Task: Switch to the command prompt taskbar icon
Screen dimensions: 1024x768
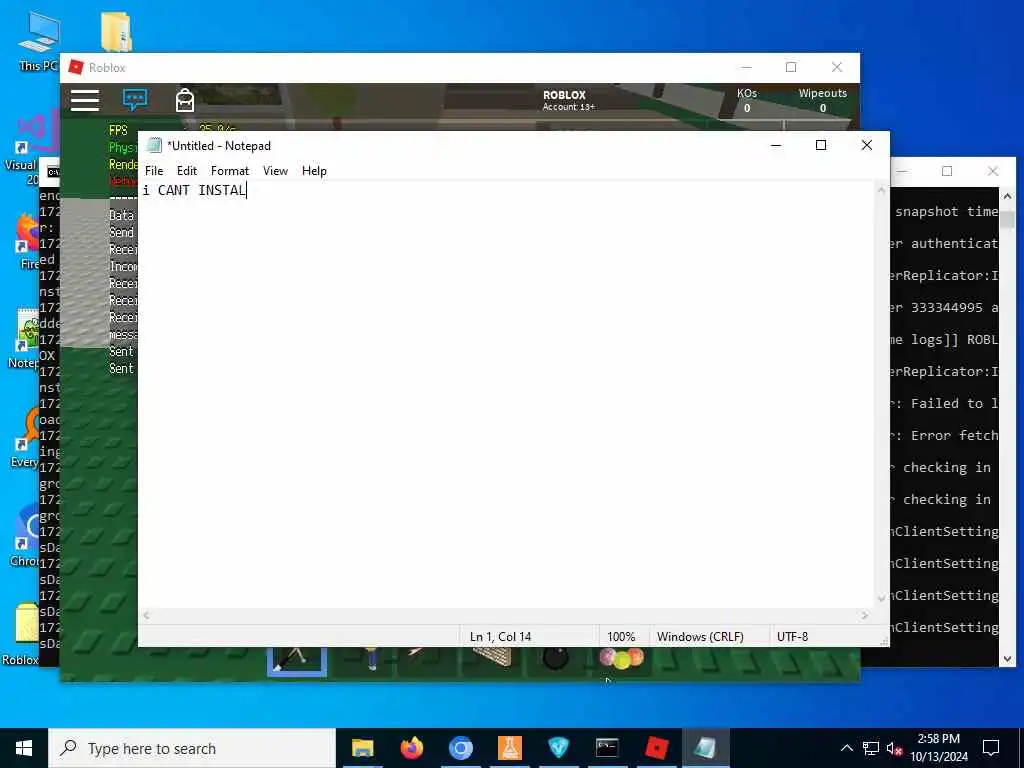Action: click(x=607, y=748)
